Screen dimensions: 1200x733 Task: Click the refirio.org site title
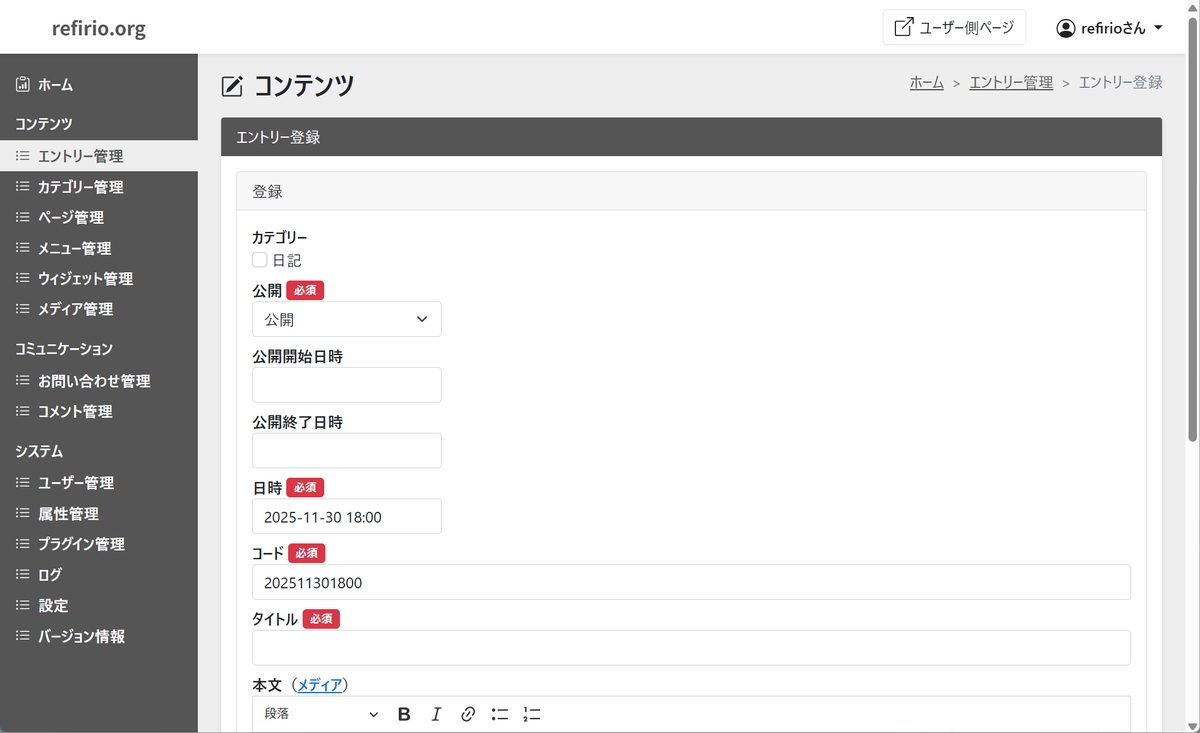click(99, 28)
